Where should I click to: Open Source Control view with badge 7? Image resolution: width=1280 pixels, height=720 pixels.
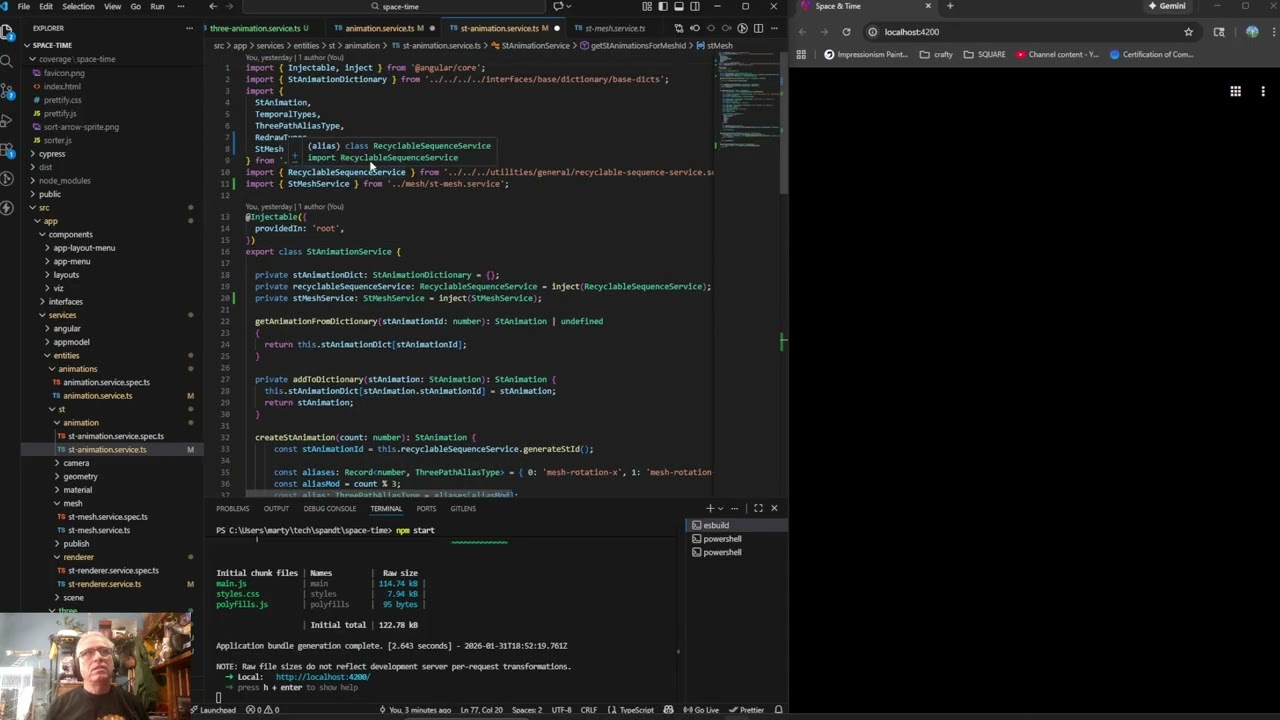coord(6,93)
